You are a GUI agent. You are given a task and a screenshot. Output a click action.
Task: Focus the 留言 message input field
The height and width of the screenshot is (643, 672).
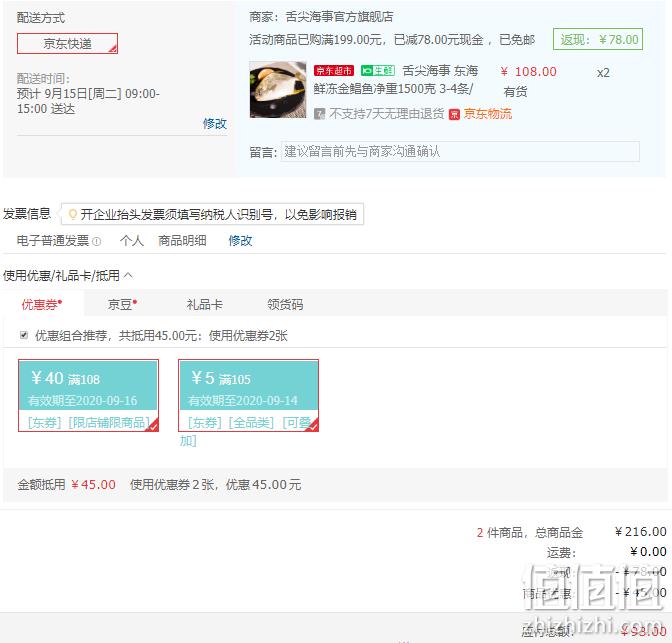pyautogui.click(x=460, y=151)
